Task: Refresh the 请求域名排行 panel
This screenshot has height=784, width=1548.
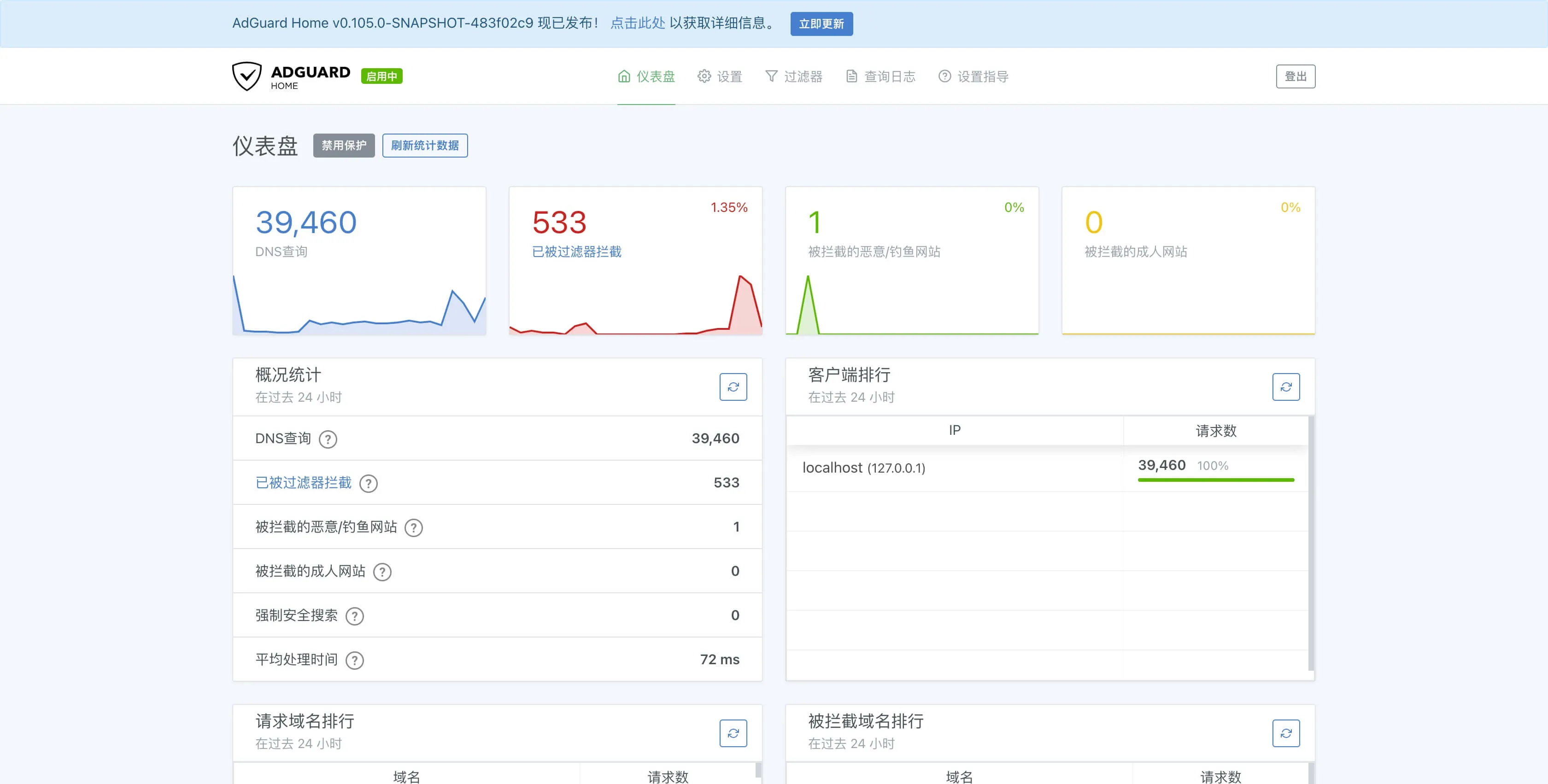Action: (x=733, y=733)
